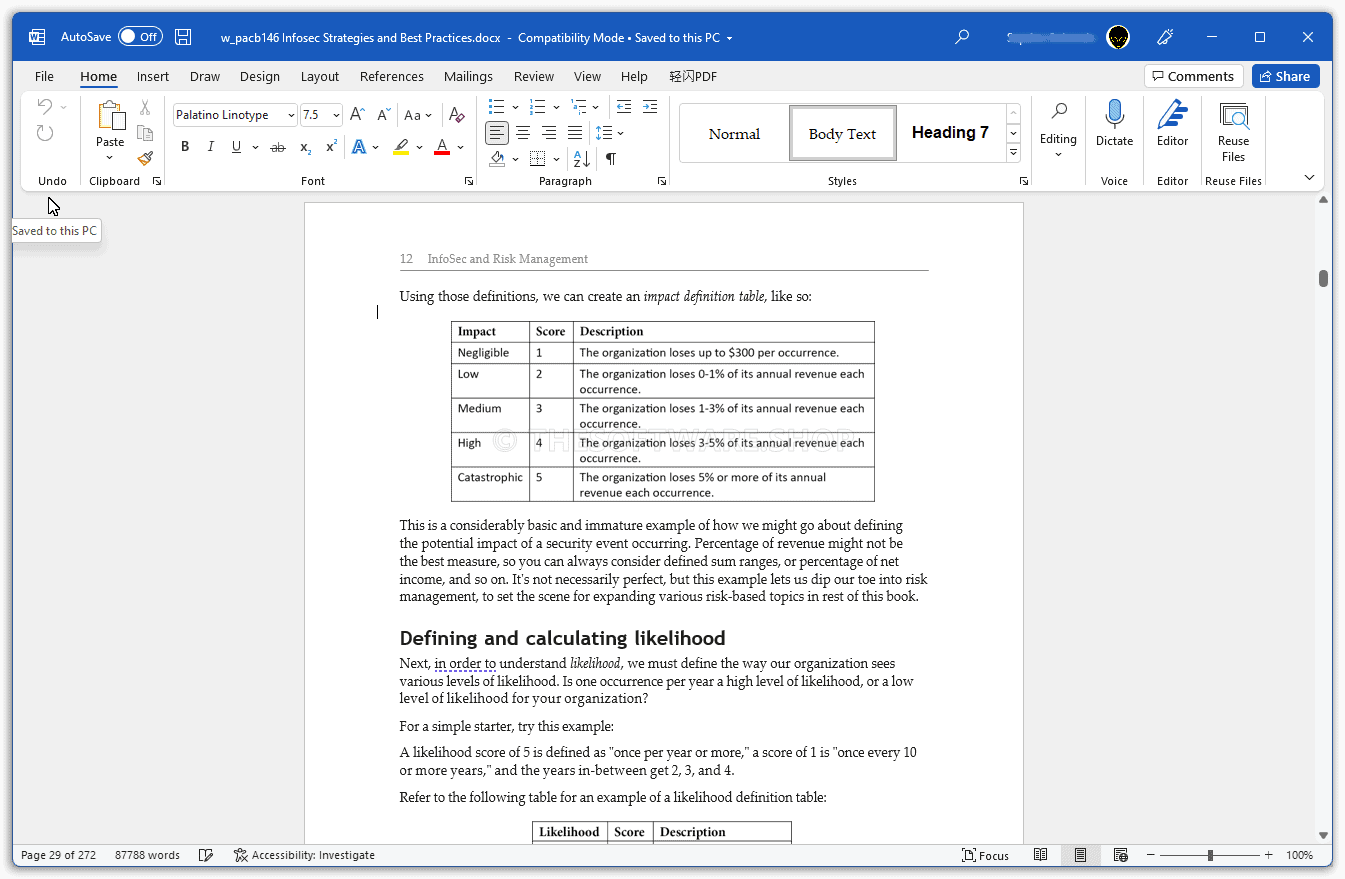Open Clipboard group dialog launcher
The width and height of the screenshot is (1345, 879).
tap(157, 181)
